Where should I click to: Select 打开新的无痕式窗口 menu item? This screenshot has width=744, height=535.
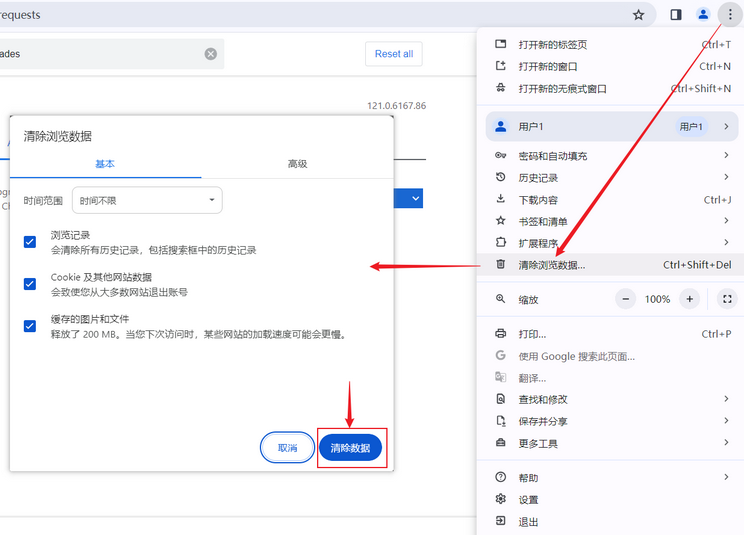611,88
